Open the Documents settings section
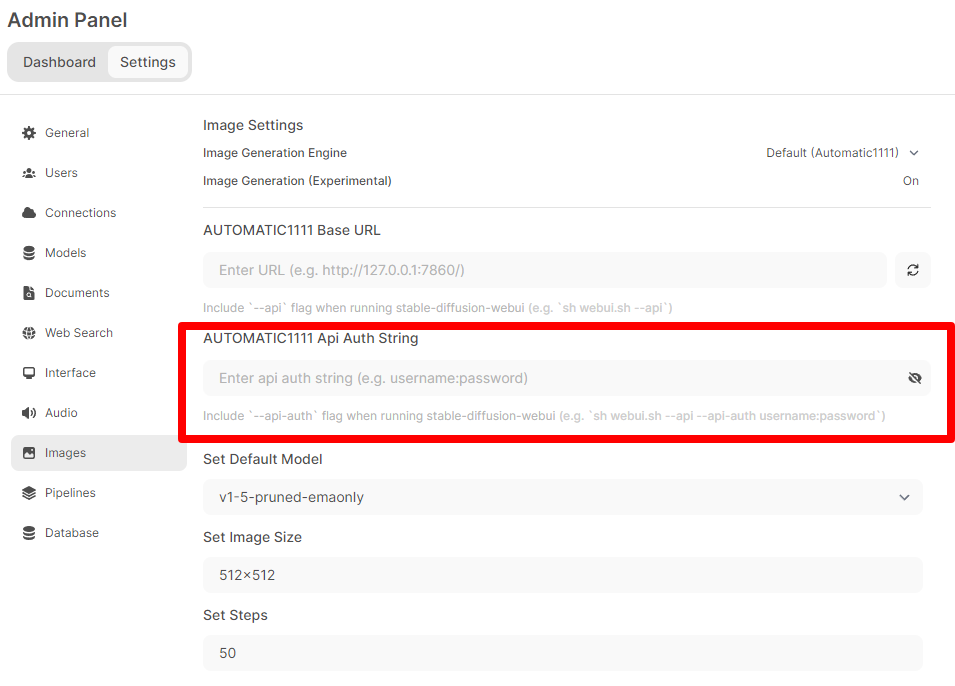955x686 pixels. (x=99, y=293)
